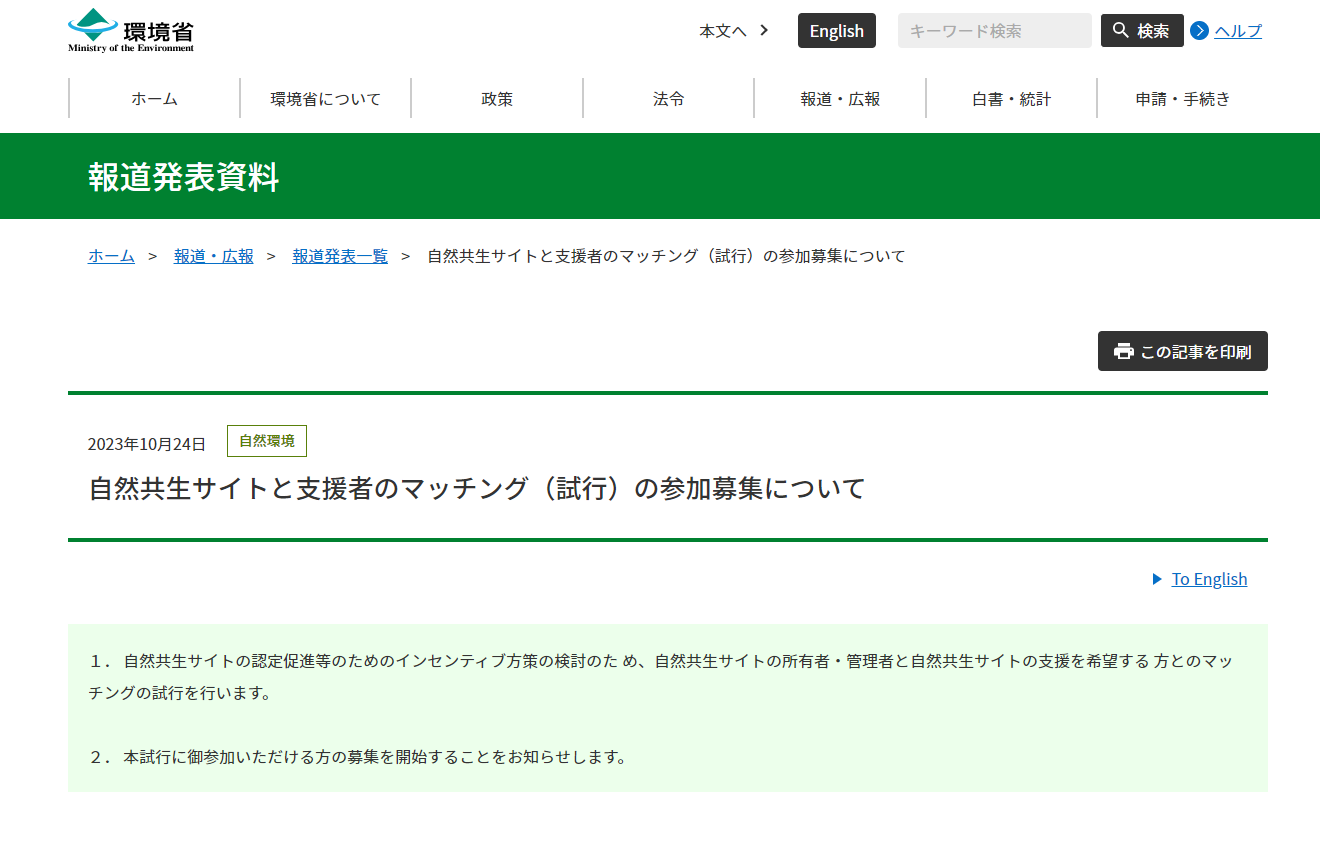The width and height of the screenshot is (1320, 841).
Task: Follow the 報道・広報 breadcrumb link
Action: tap(214, 256)
